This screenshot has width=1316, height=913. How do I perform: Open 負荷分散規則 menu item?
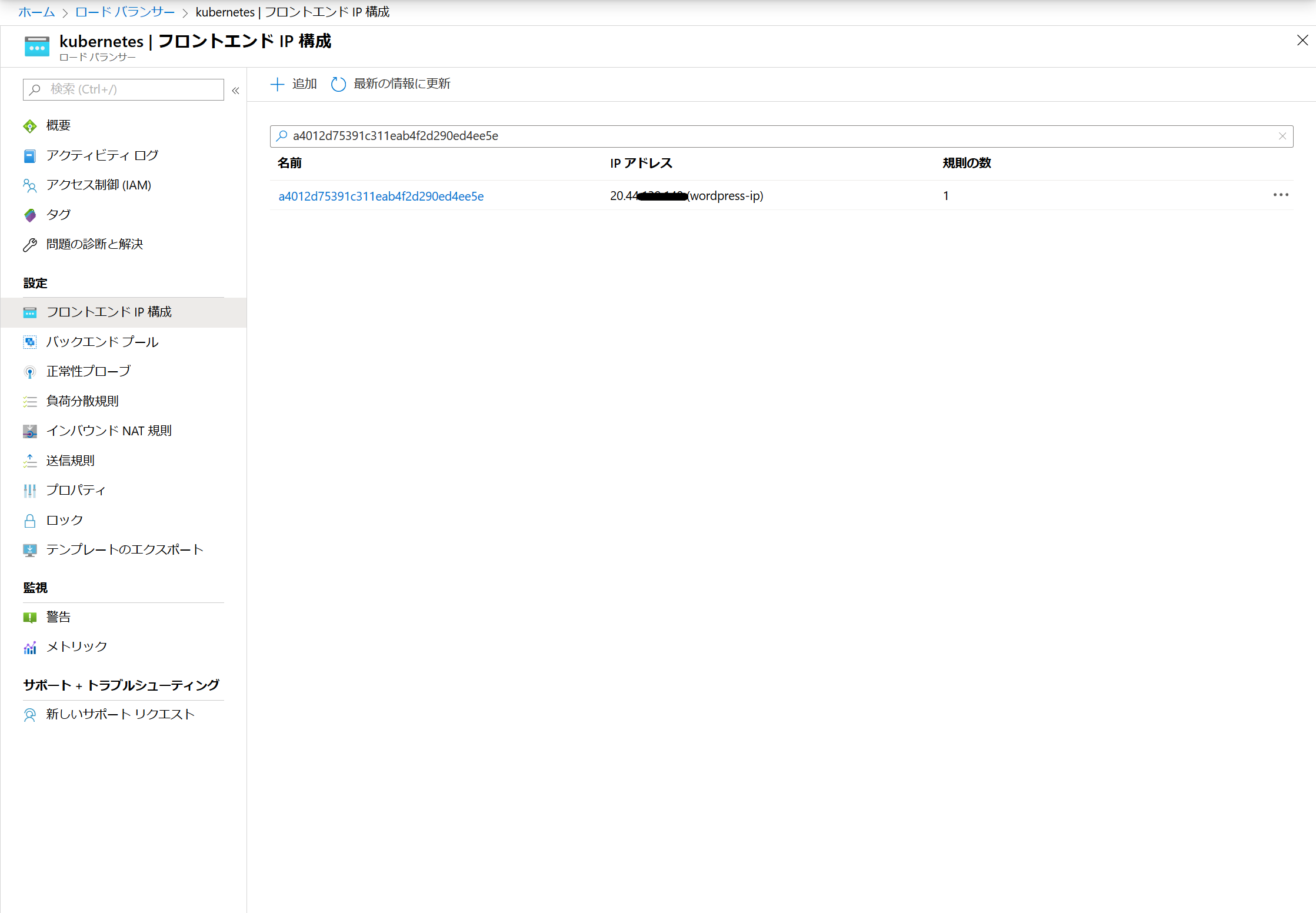[x=124, y=401]
